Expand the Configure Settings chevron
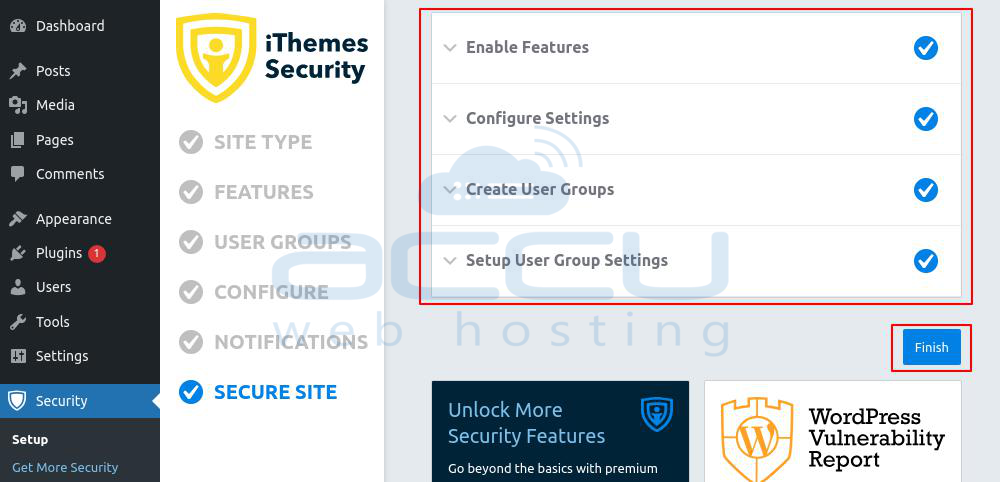 tap(450, 119)
